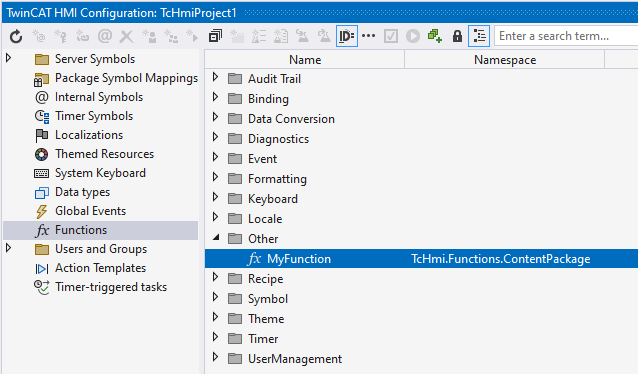Expand the Theme folder
This screenshot has height=374, width=638.
tap(216, 317)
